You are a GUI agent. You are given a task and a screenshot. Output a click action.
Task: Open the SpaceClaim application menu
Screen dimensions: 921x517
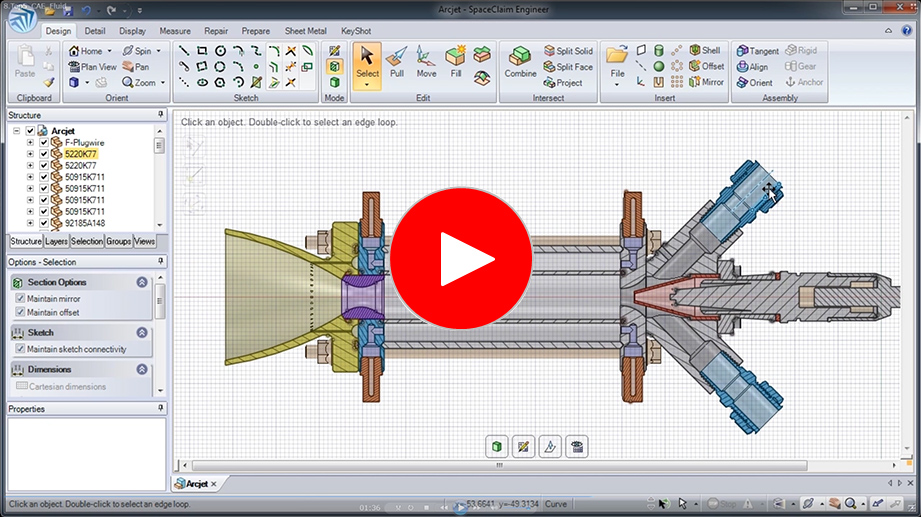22,19
